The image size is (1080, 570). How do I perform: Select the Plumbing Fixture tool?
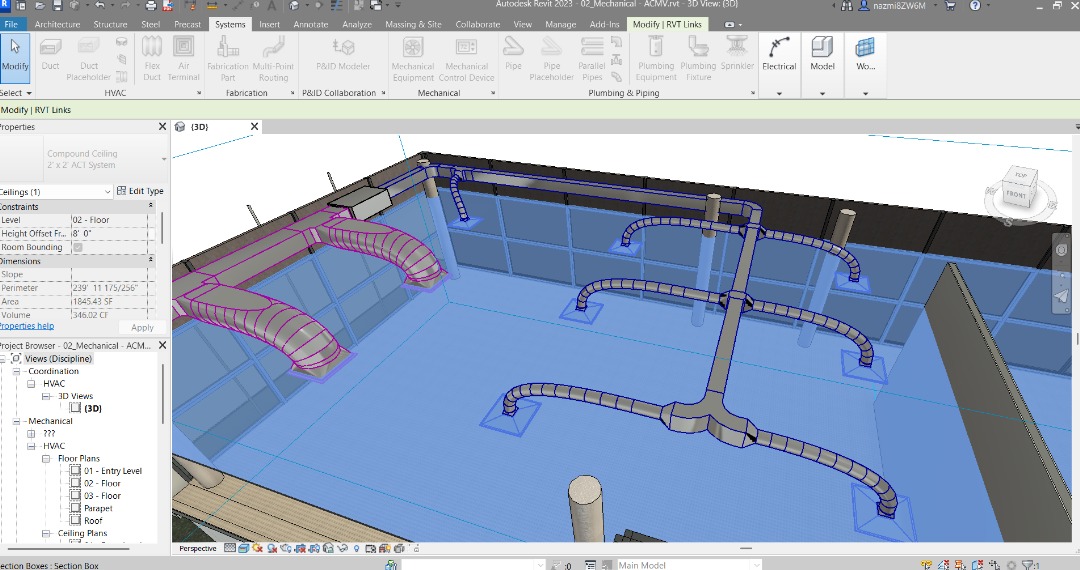(698, 59)
